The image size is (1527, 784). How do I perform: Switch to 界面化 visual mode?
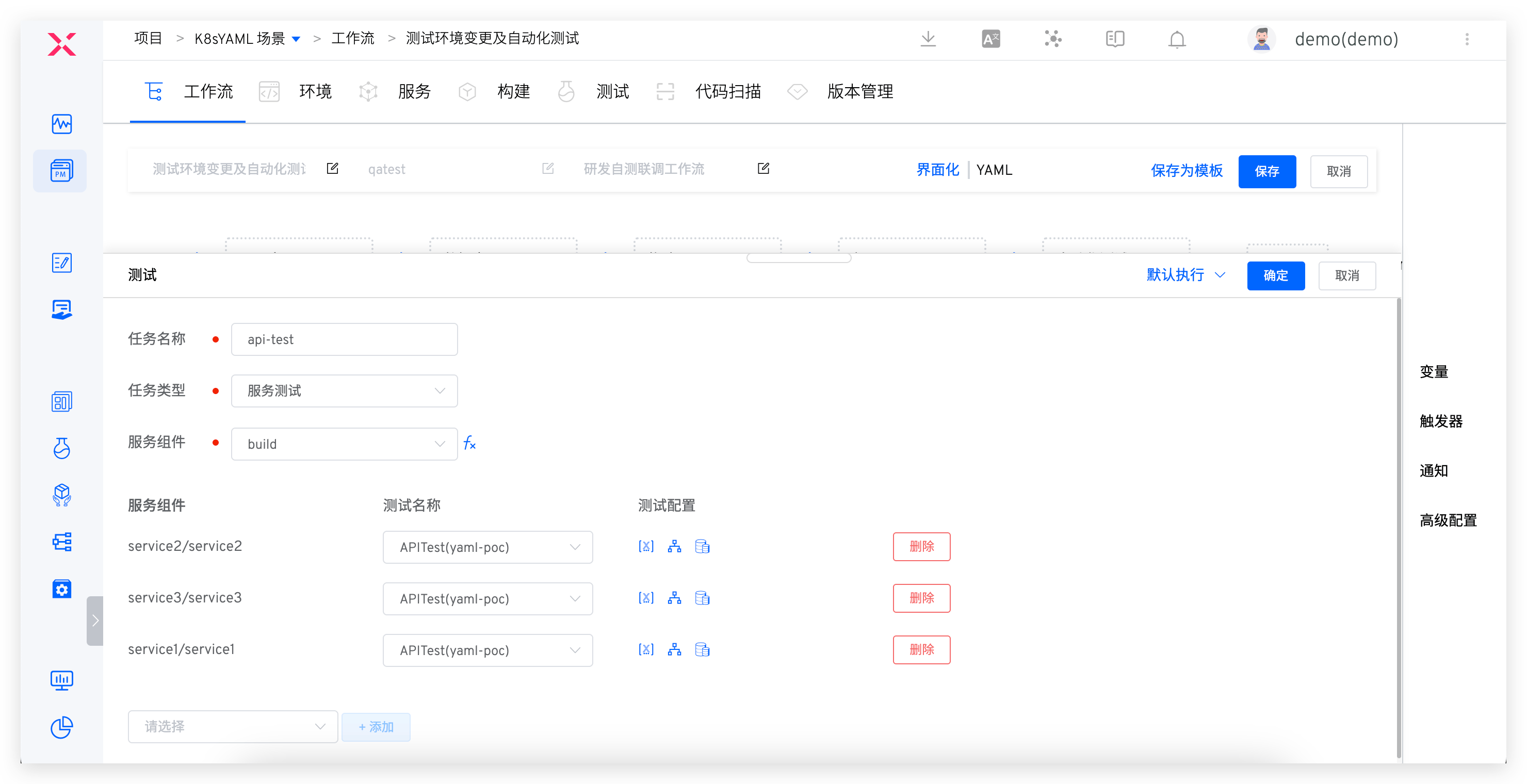[937, 170]
